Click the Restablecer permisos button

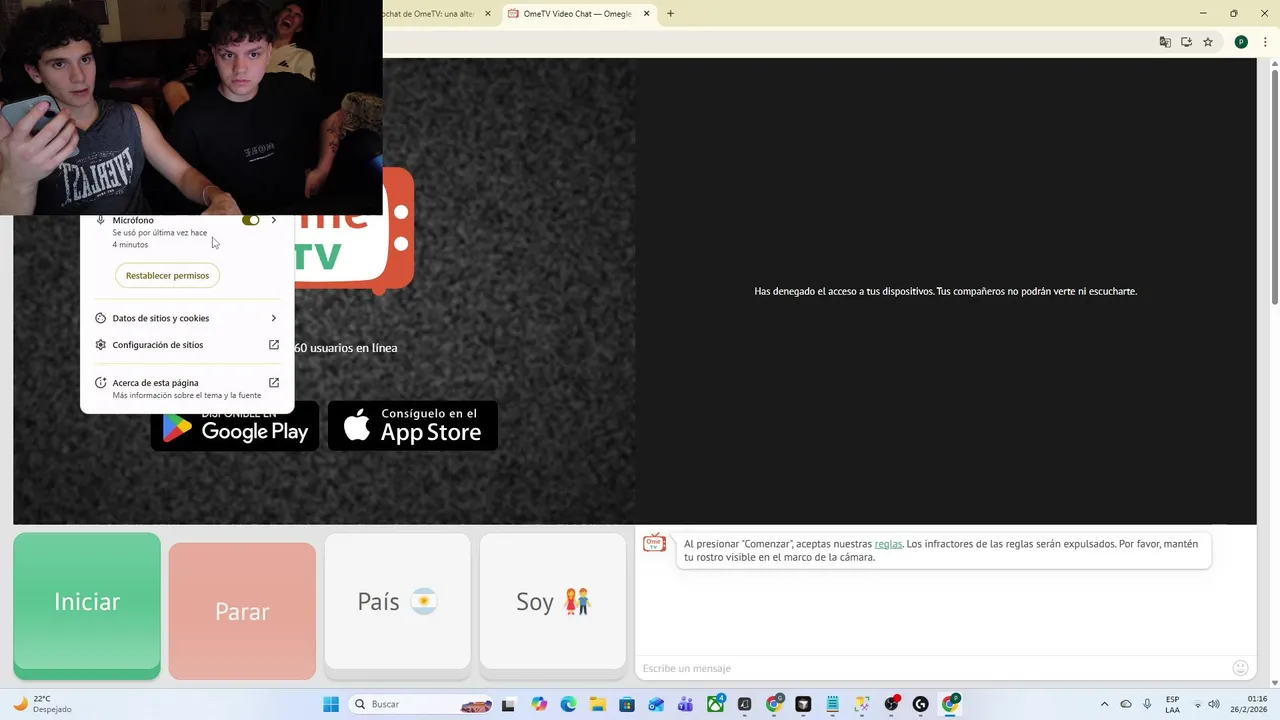click(167, 275)
